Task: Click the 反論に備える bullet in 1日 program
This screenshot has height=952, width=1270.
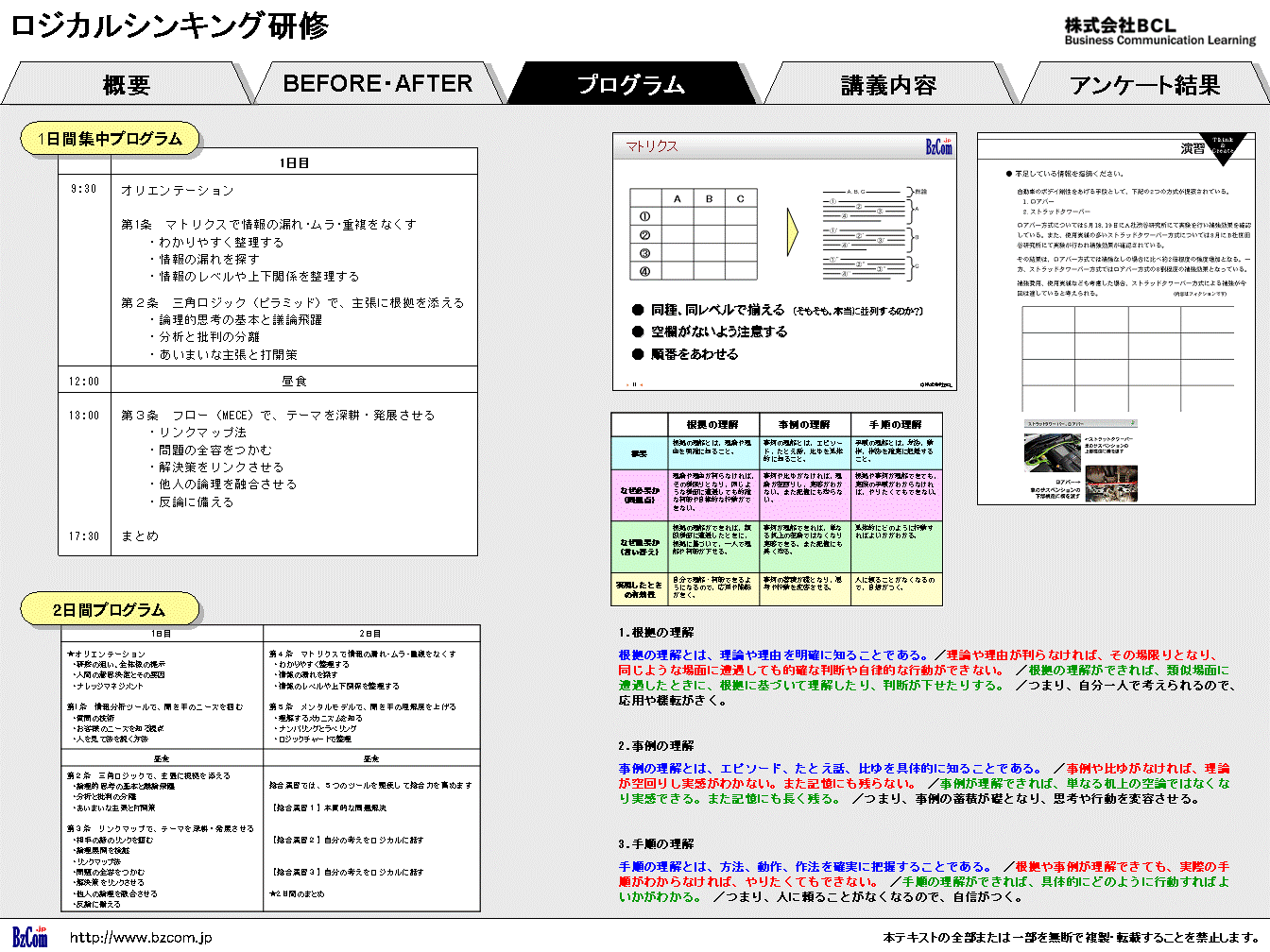Action: pos(191,502)
